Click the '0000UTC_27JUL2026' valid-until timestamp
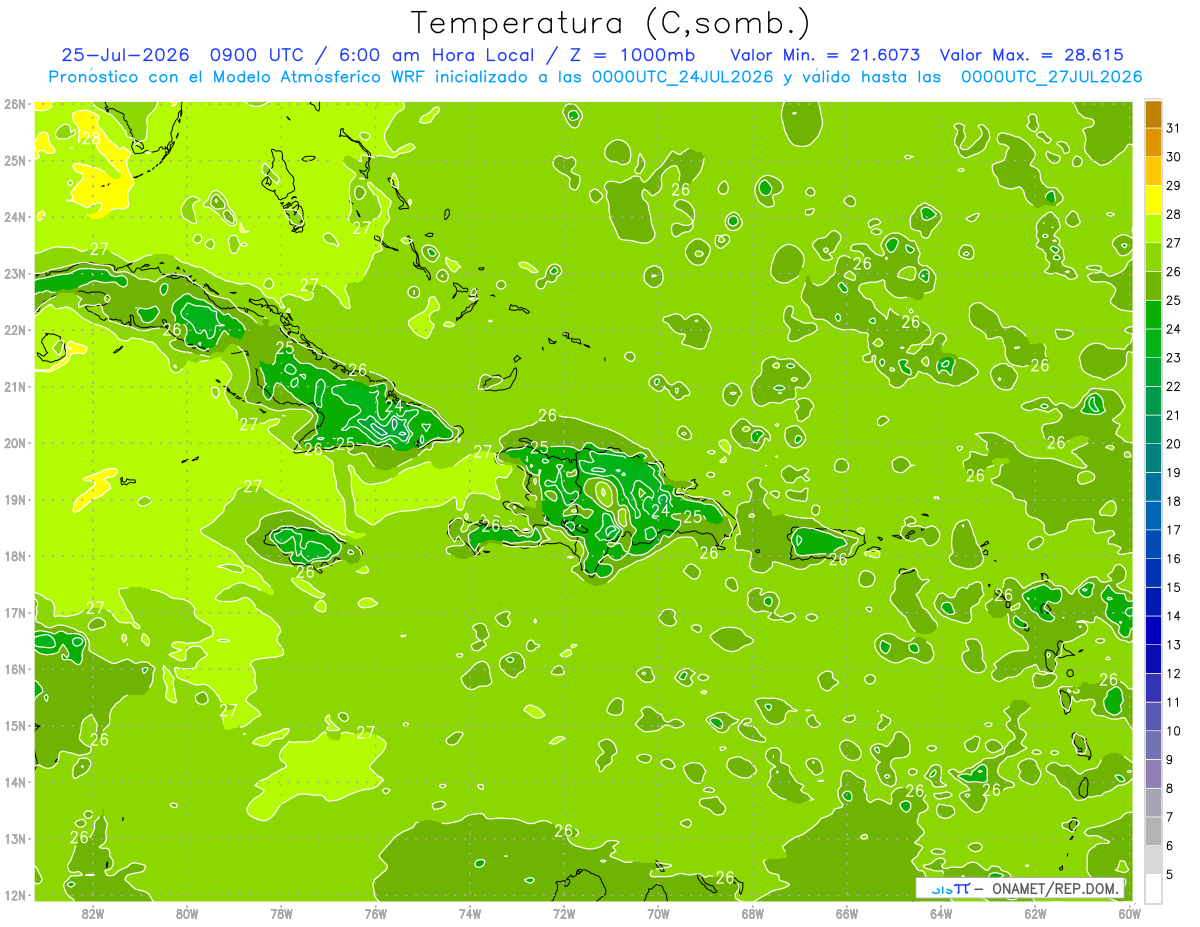 point(1051,77)
